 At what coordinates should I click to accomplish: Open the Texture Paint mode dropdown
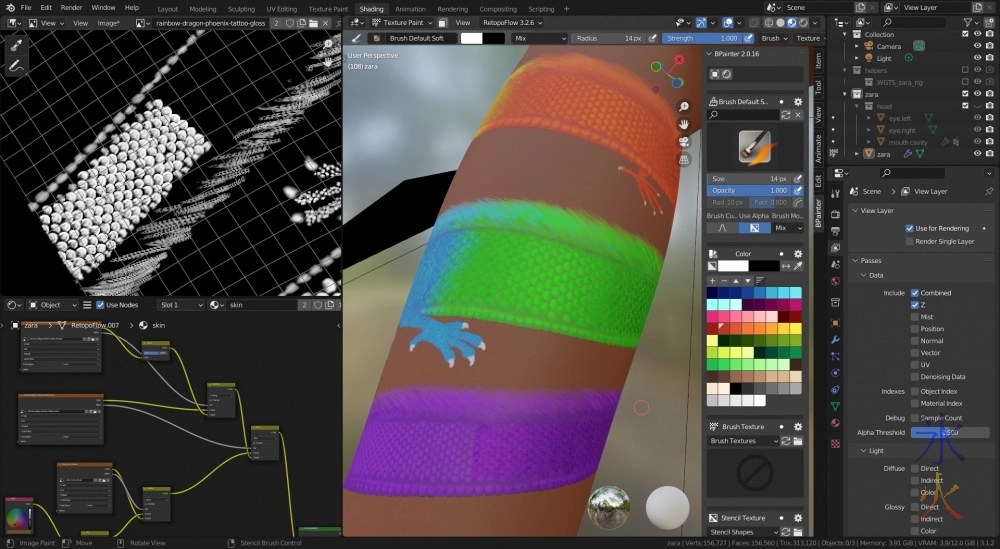(410, 22)
